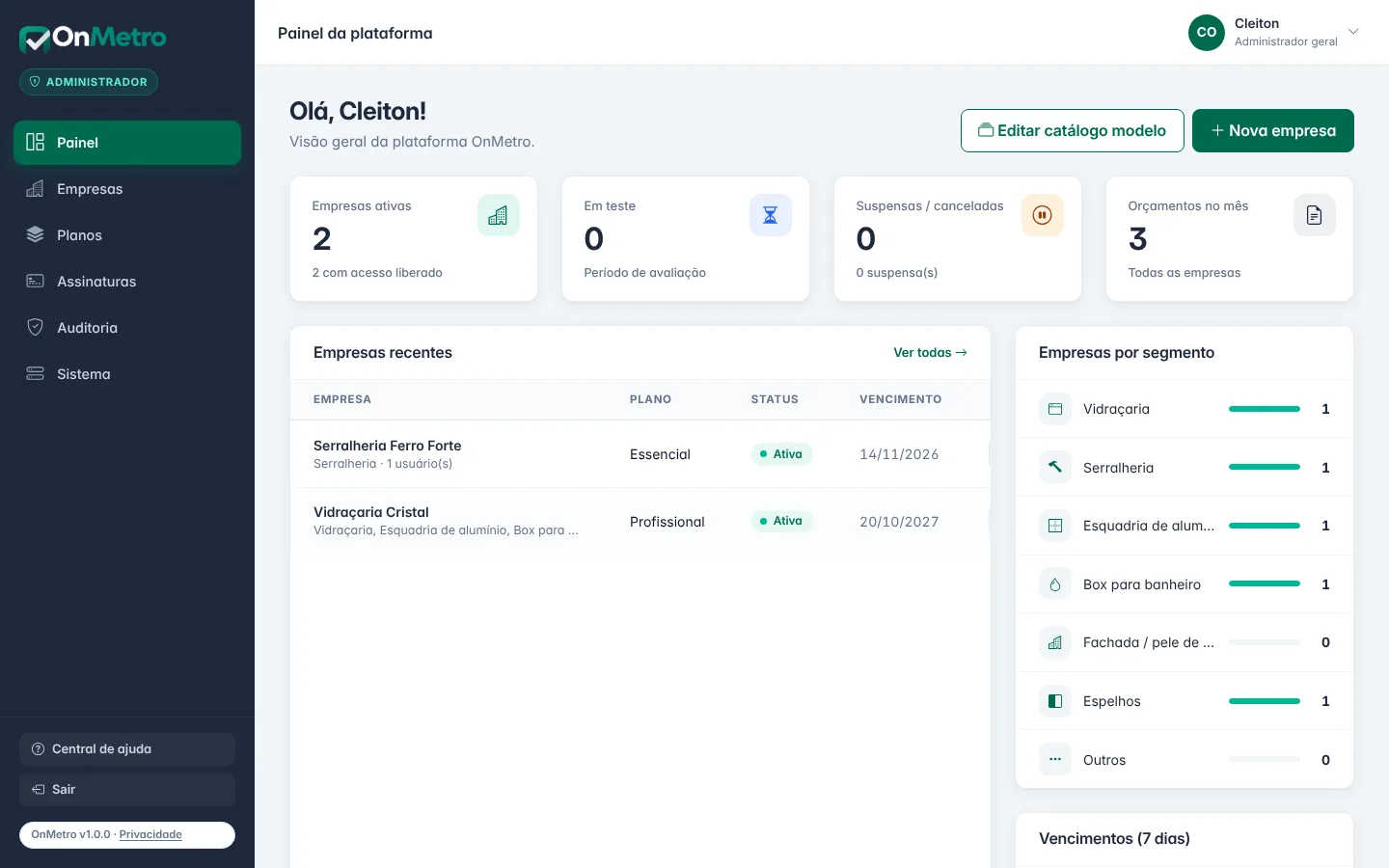Click the Vidraçaria segment progress bar
Image resolution: width=1389 pixels, height=868 pixels.
[x=1265, y=409]
